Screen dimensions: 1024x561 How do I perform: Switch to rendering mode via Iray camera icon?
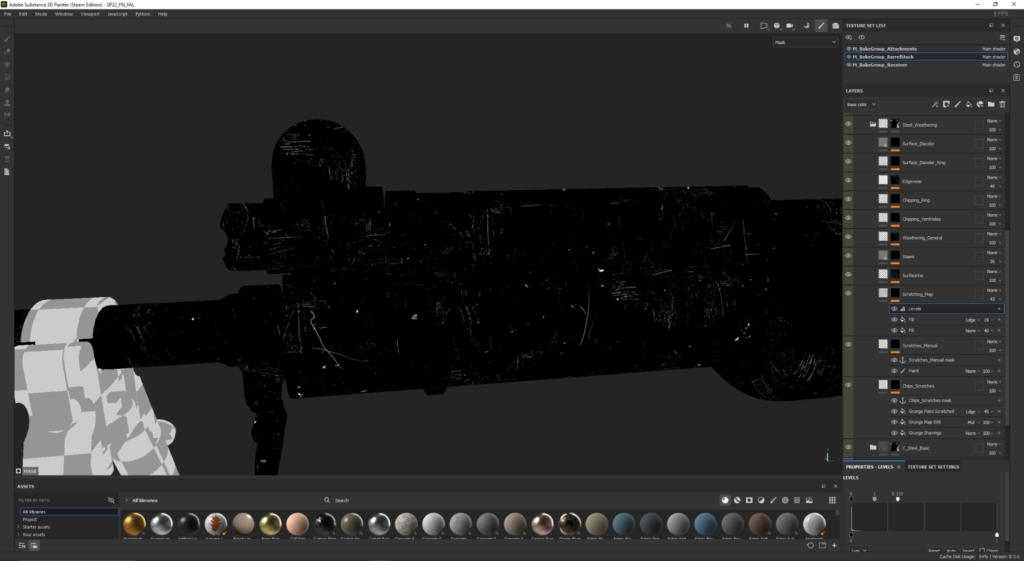pos(835,25)
